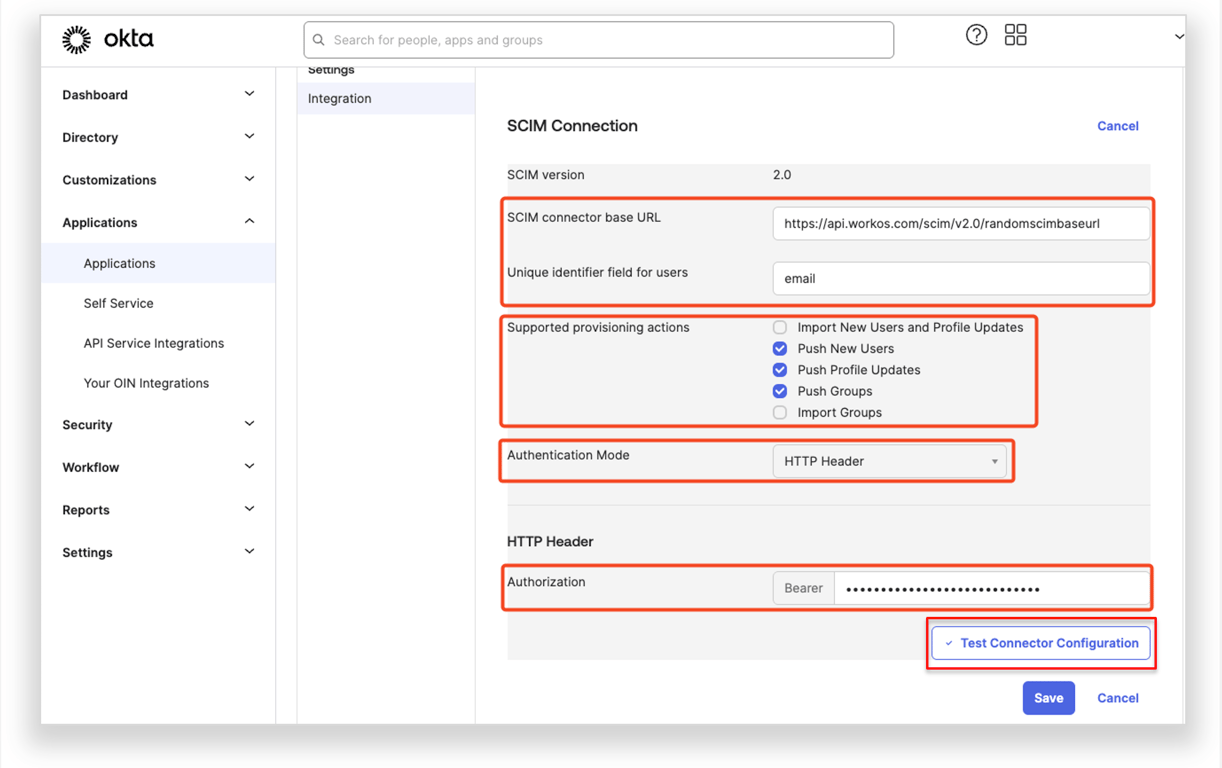The width and height of the screenshot is (1222, 768).
Task: Toggle the Push Groups checkbox
Action: pos(780,391)
